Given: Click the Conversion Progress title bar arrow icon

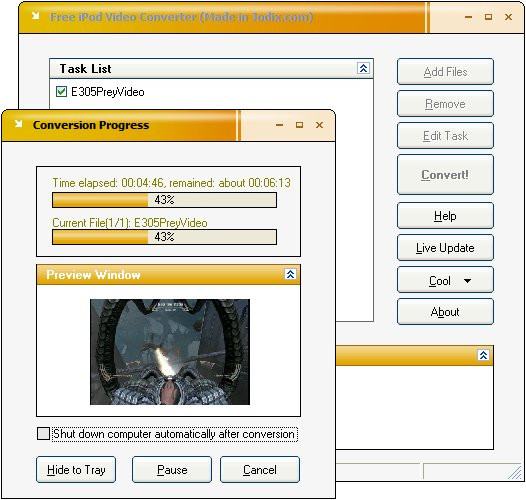Looking at the screenshot, I should click(18, 124).
